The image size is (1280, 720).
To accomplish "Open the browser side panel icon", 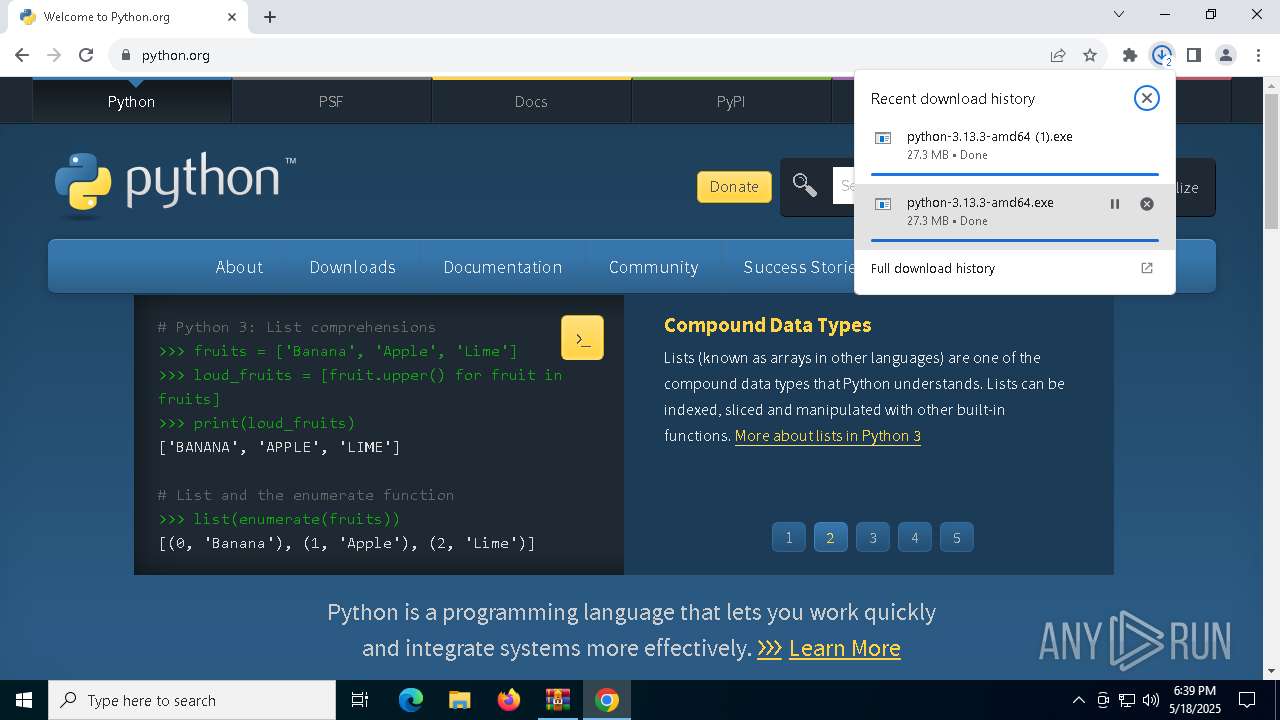I will point(1193,55).
